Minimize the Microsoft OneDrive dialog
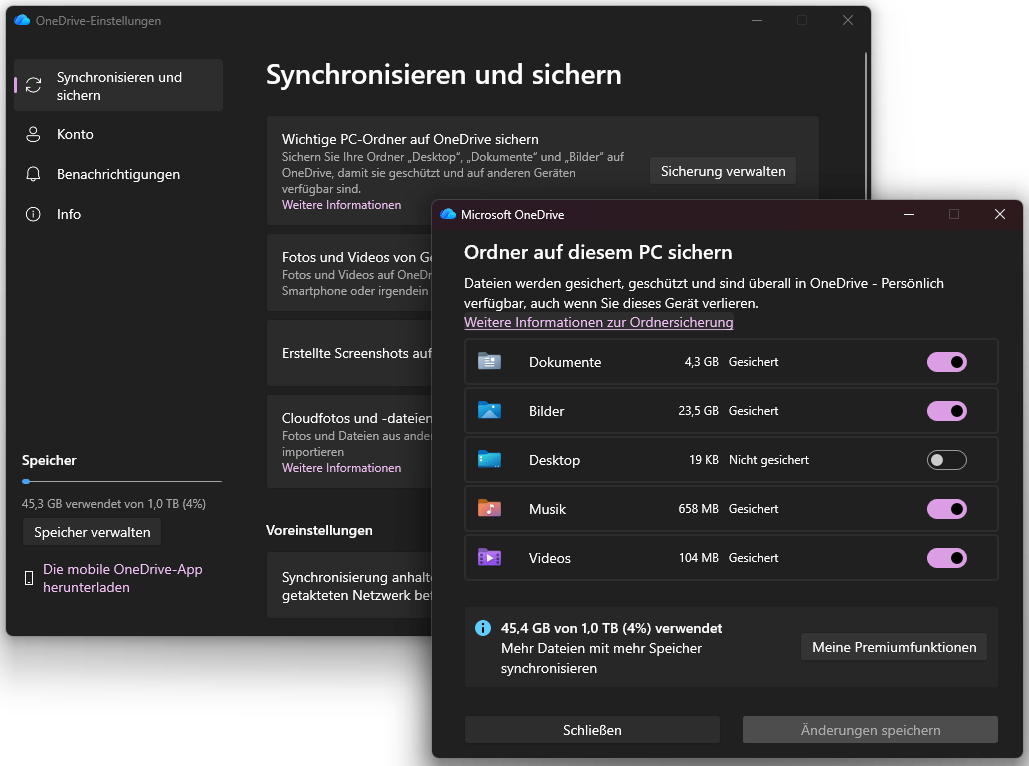 pyautogui.click(x=909, y=215)
